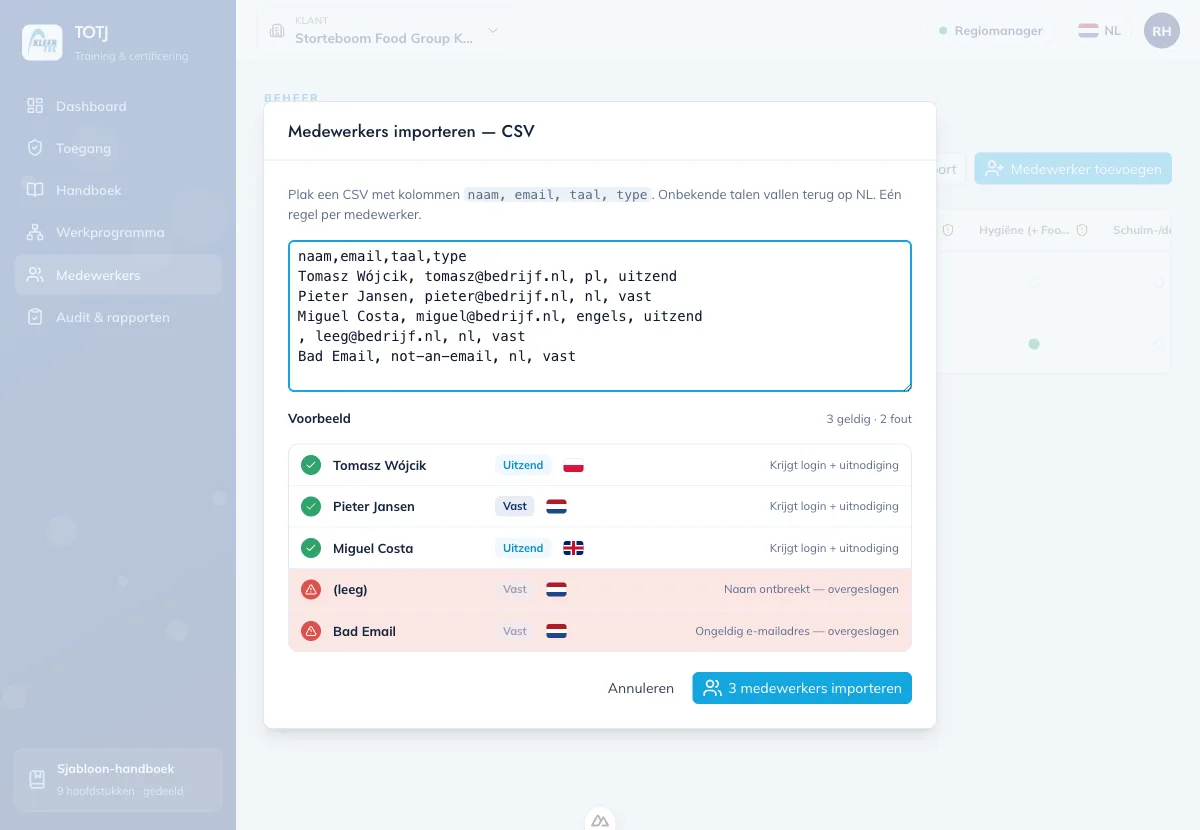The width and height of the screenshot is (1200, 830).
Task: Click the Medewerker toevoegen button
Action: (x=1073, y=169)
